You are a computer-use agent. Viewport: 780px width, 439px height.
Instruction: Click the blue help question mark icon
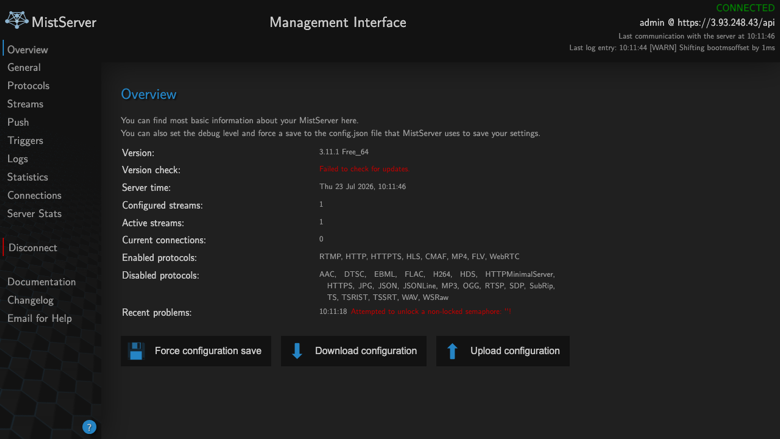[89, 427]
